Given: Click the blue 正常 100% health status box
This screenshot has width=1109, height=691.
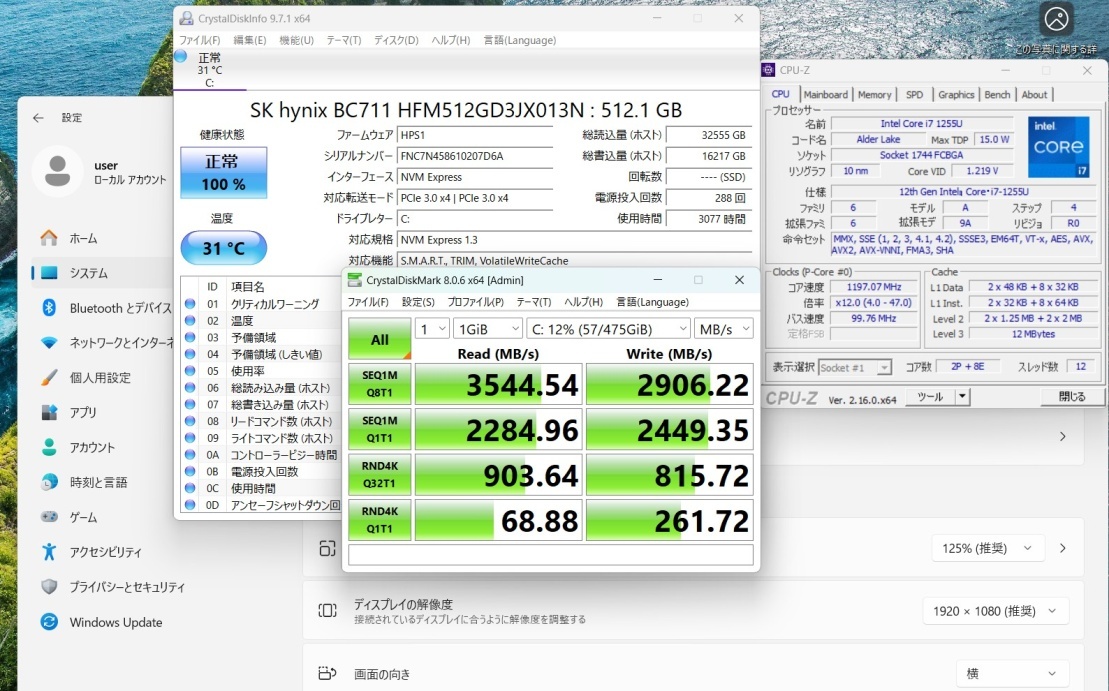Looking at the screenshot, I should click(224, 173).
